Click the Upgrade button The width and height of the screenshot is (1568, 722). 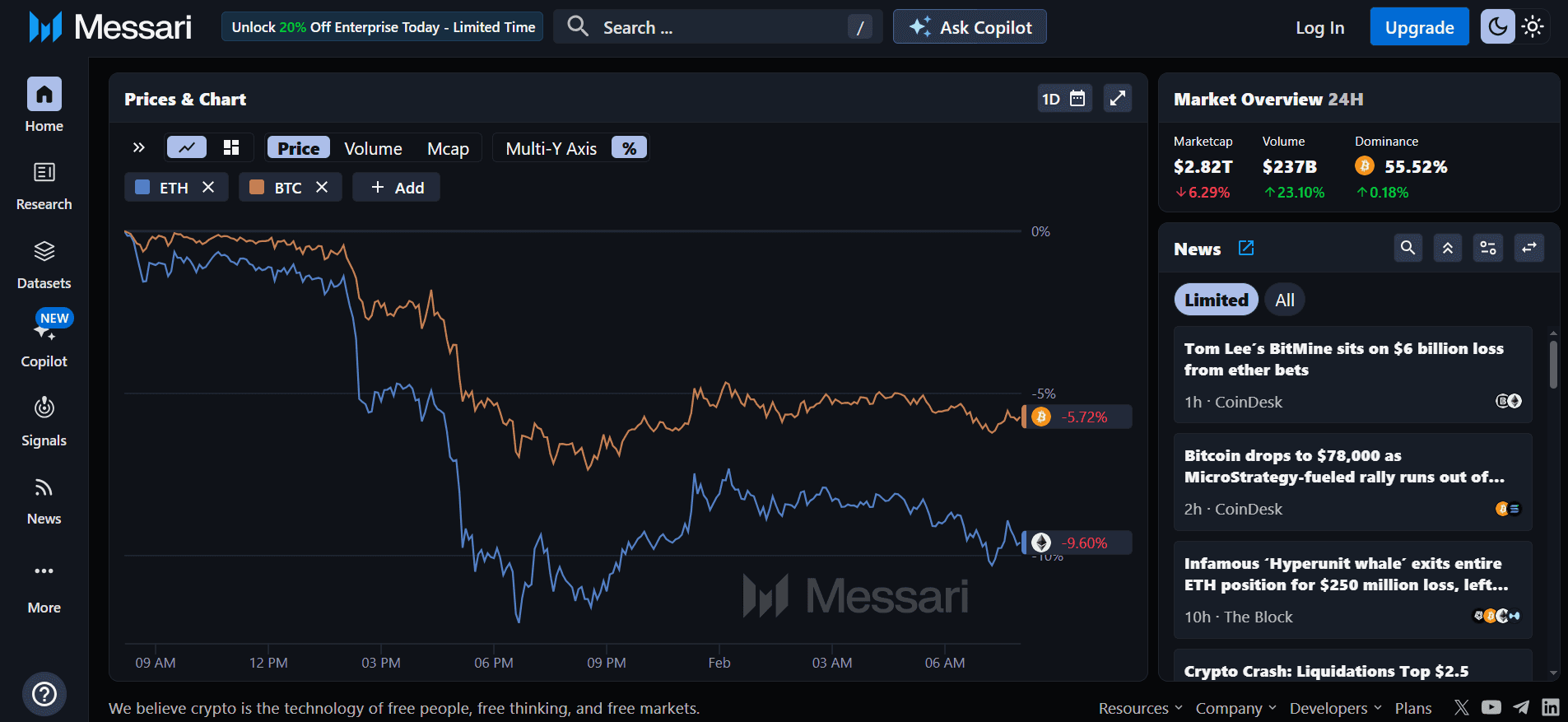coord(1420,27)
